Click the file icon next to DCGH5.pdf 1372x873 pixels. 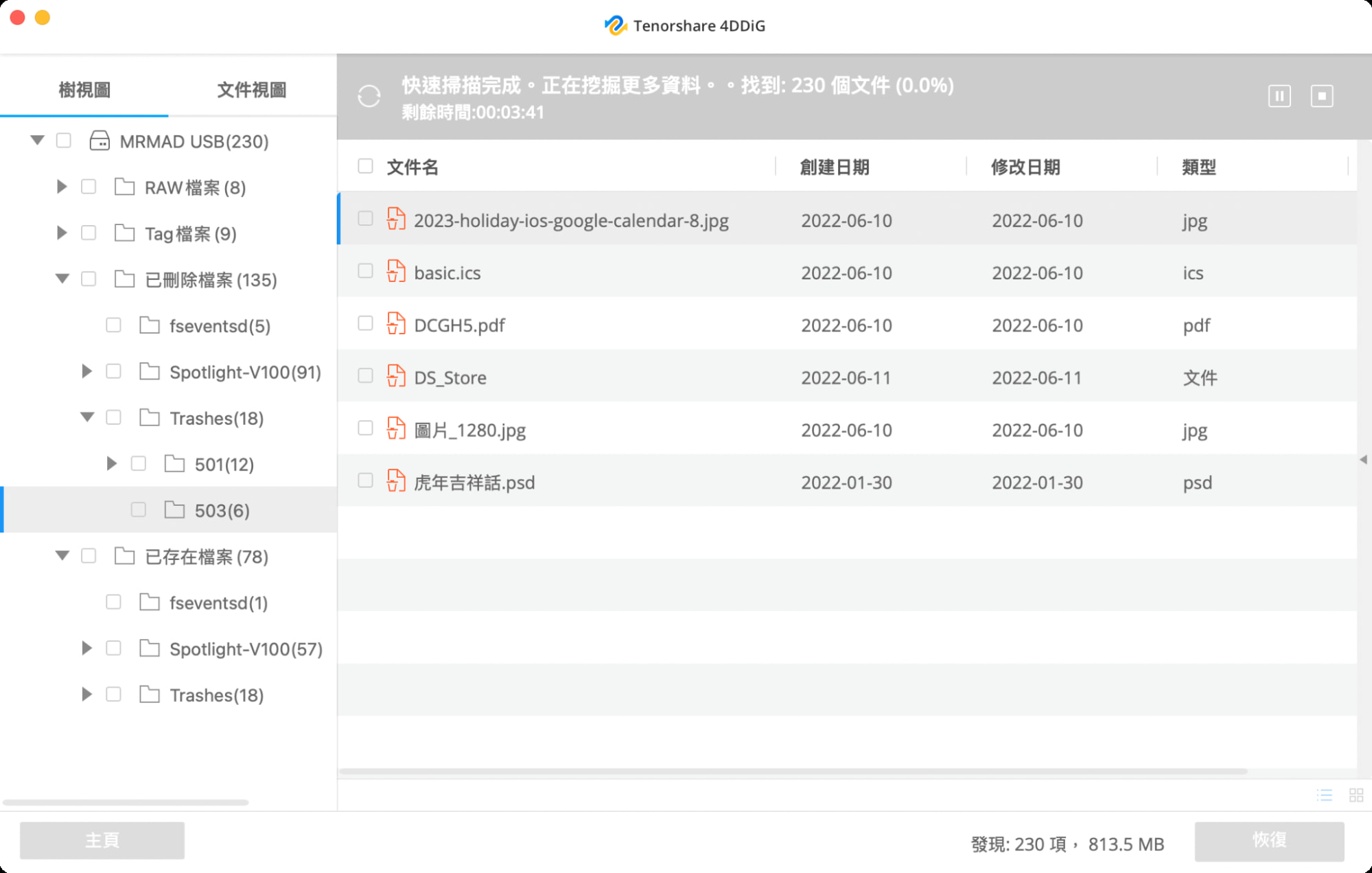click(396, 324)
